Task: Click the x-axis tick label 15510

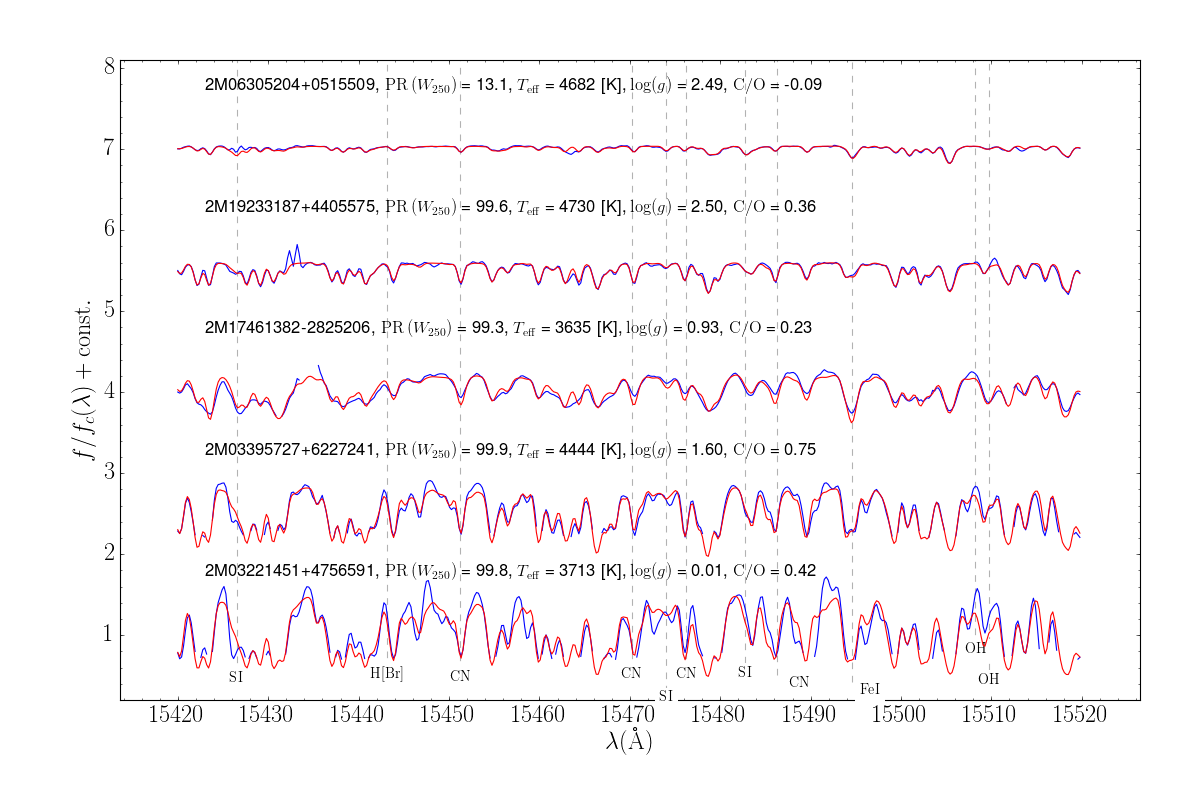Action: pos(990,717)
